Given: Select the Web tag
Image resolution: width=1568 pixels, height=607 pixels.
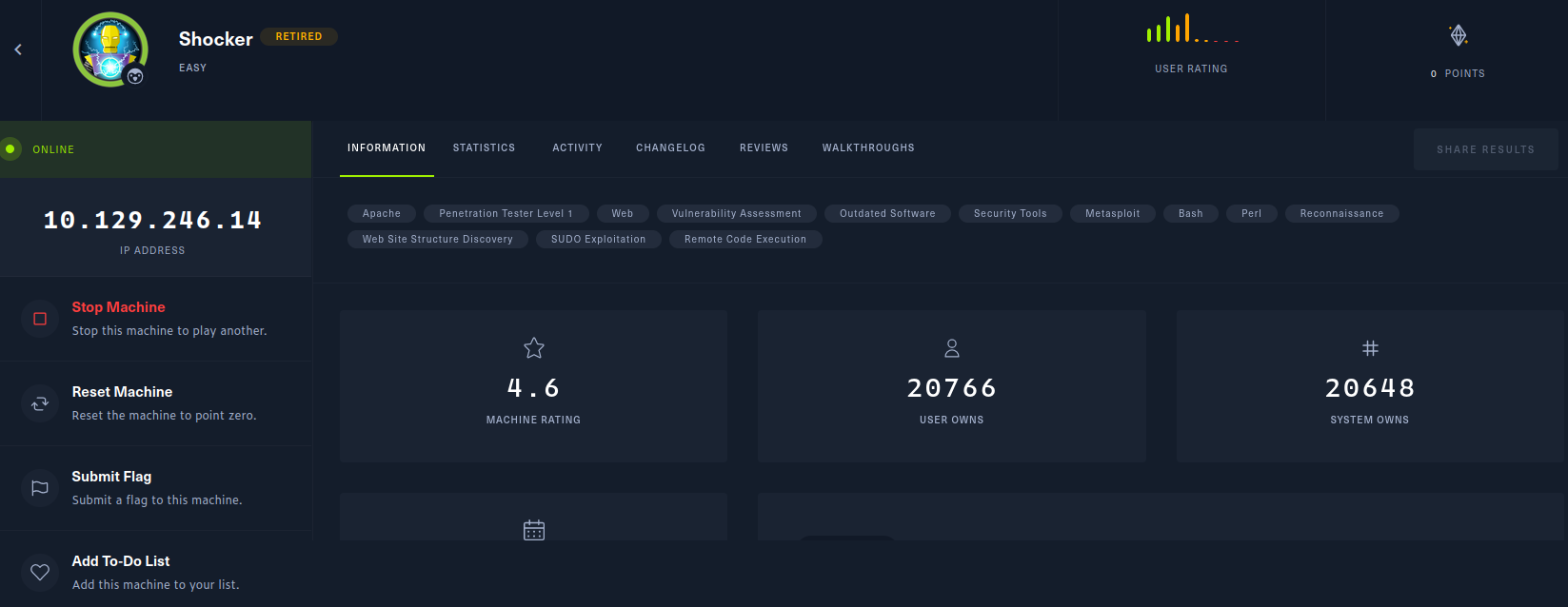Looking at the screenshot, I should (623, 214).
